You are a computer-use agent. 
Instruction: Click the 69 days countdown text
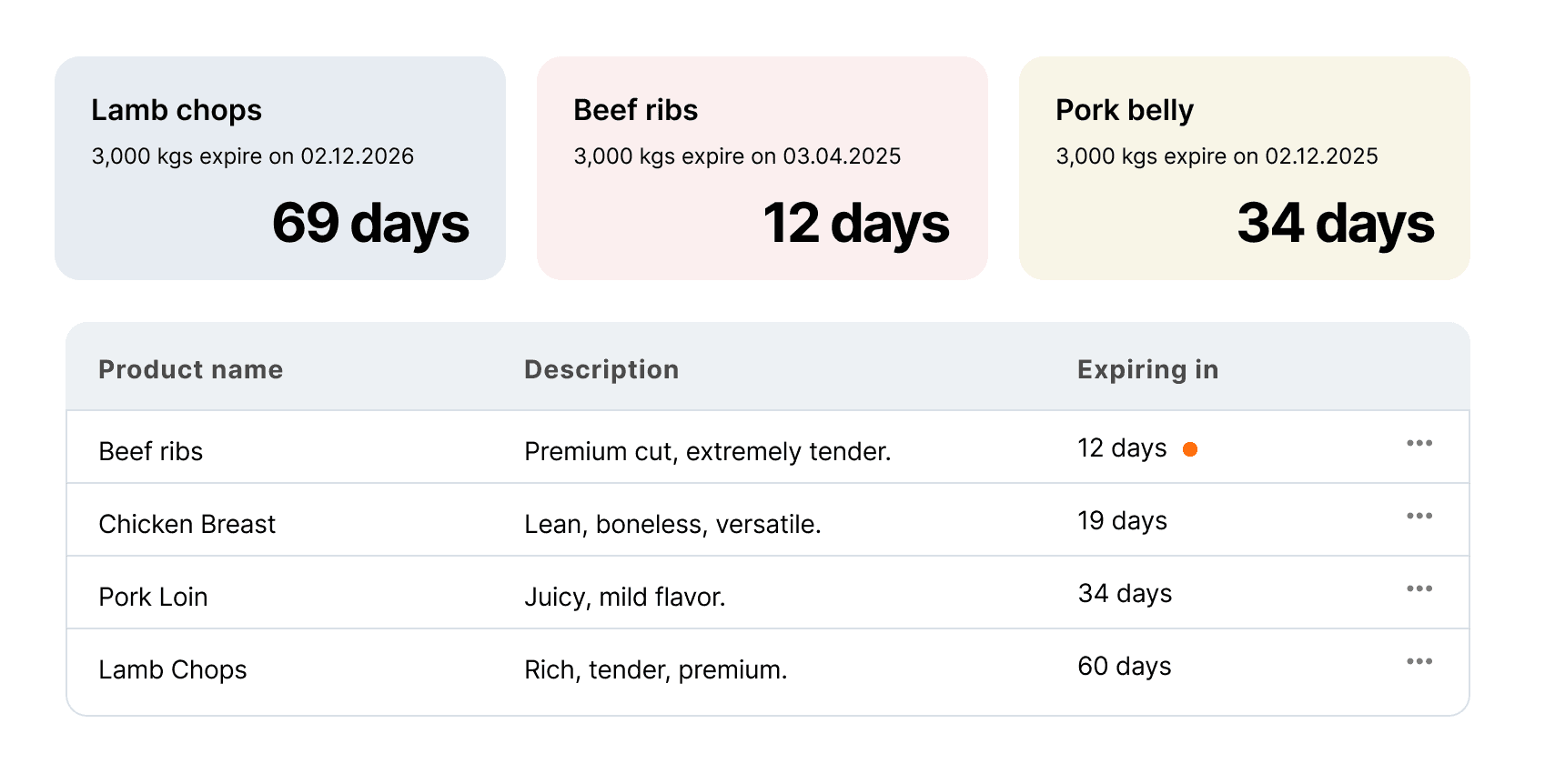[370, 223]
